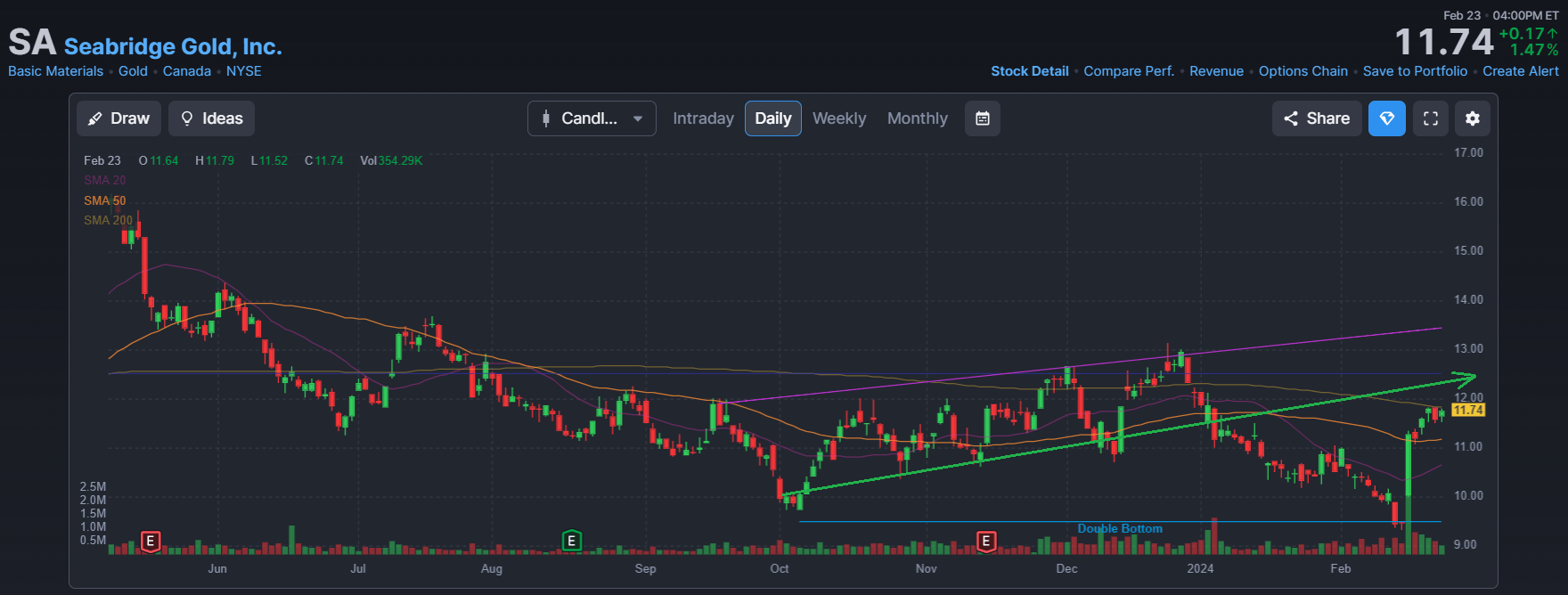The height and width of the screenshot is (595, 1568).
Task: Click the H 11.79 high price value
Action: [x=215, y=160]
